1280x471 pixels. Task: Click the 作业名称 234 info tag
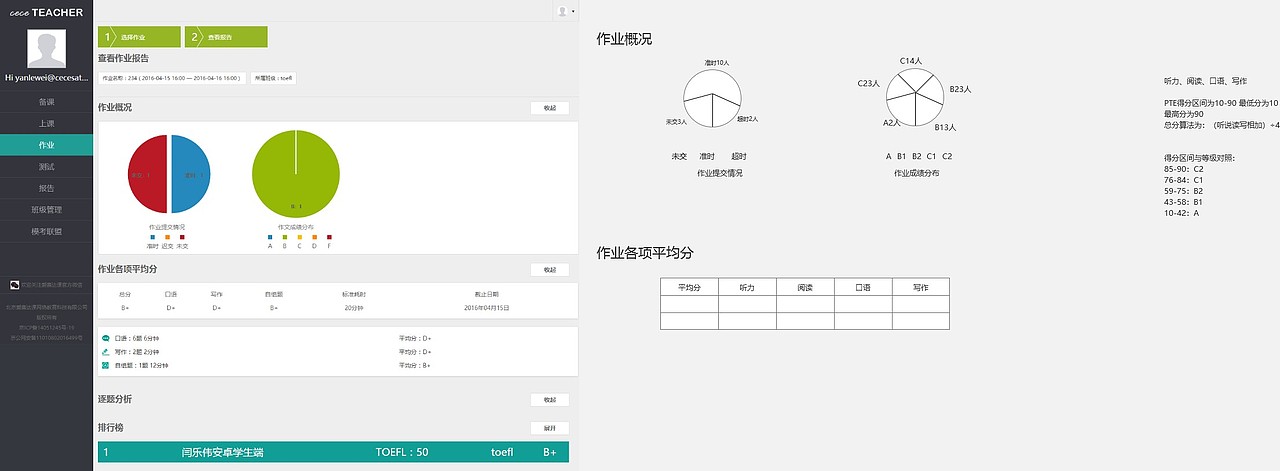coord(172,77)
